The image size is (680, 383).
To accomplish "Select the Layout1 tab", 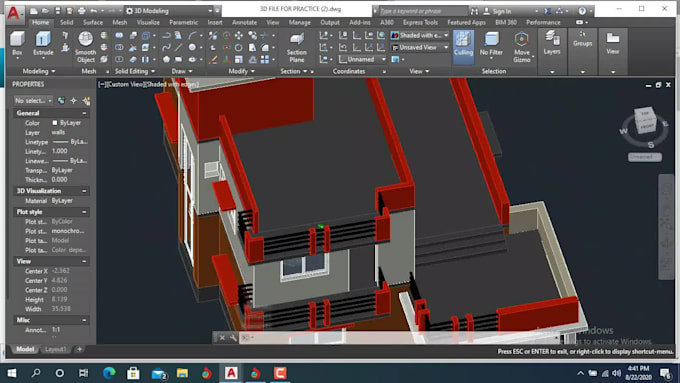I will pyautogui.click(x=55, y=349).
